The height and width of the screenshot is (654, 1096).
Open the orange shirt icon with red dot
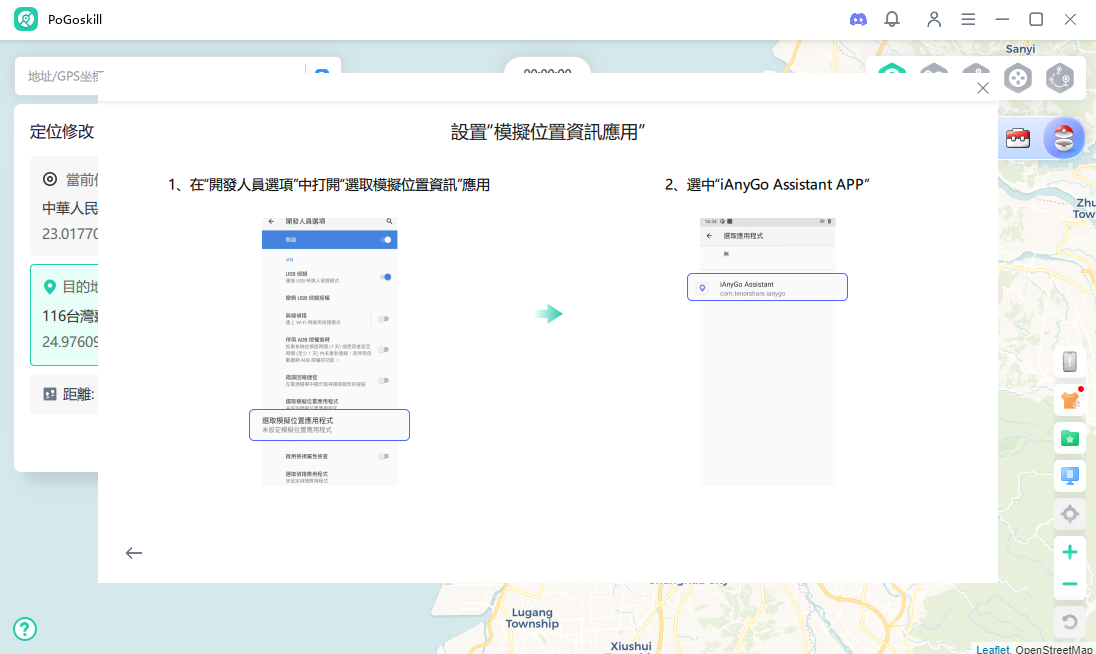pos(1069,400)
